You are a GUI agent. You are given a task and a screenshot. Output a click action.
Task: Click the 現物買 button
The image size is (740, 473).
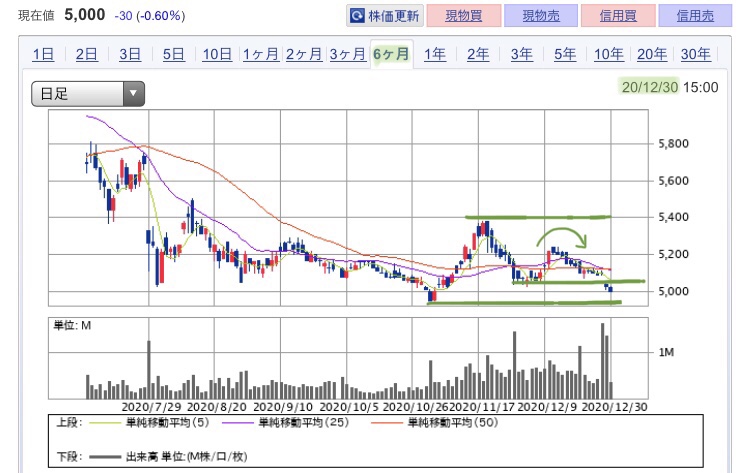coord(463,16)
